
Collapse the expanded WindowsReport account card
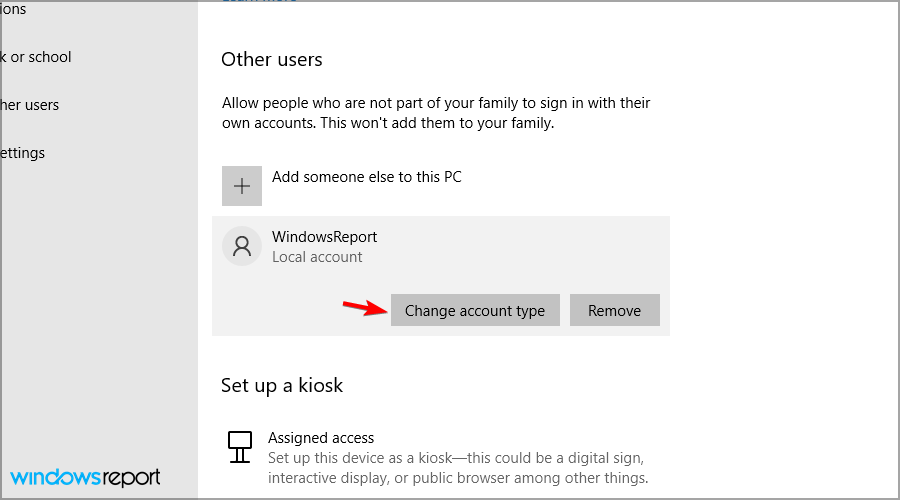[x=441, y=246]
